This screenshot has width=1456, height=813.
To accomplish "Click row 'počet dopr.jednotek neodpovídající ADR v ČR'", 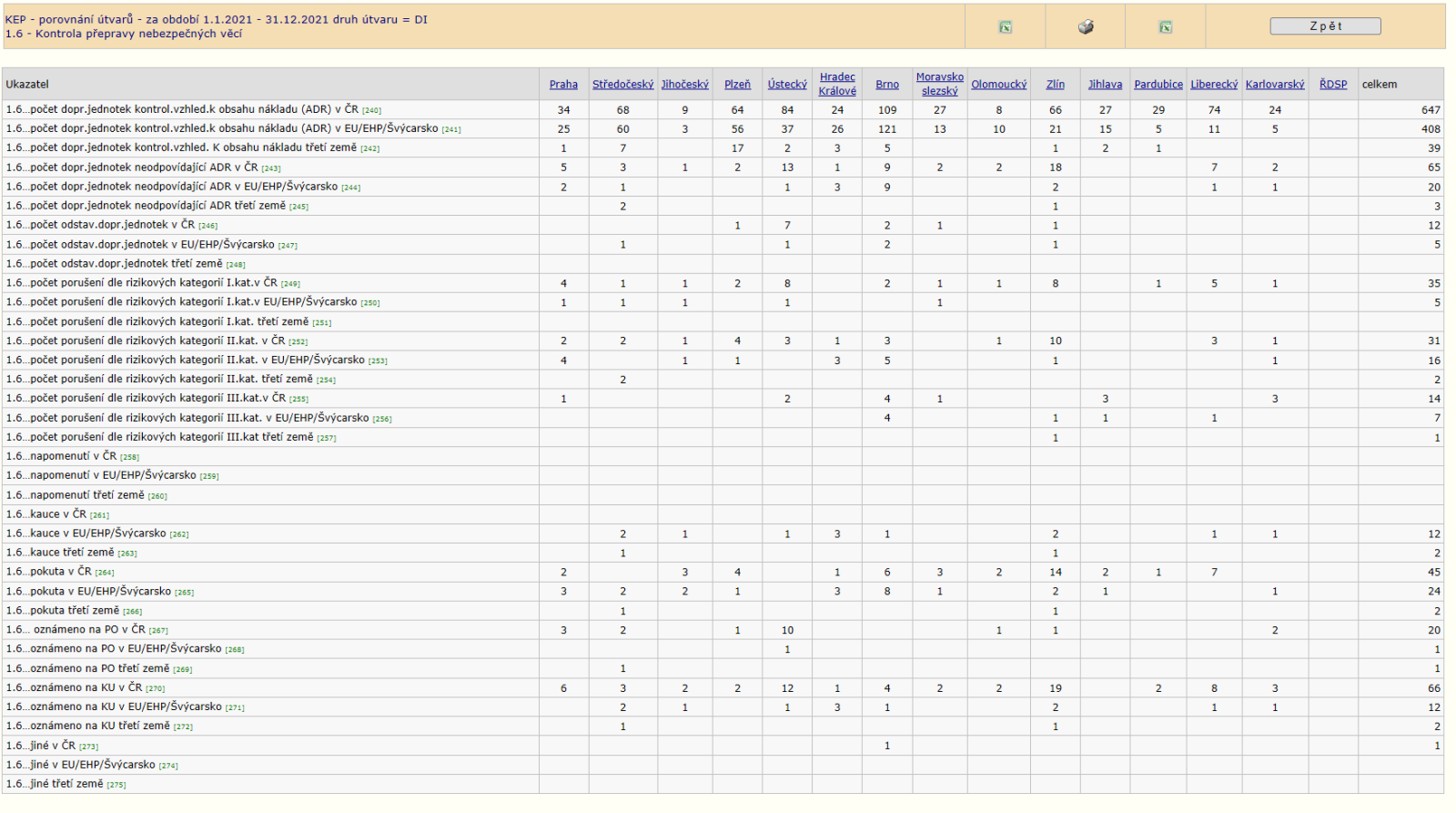I will (143, 168).
